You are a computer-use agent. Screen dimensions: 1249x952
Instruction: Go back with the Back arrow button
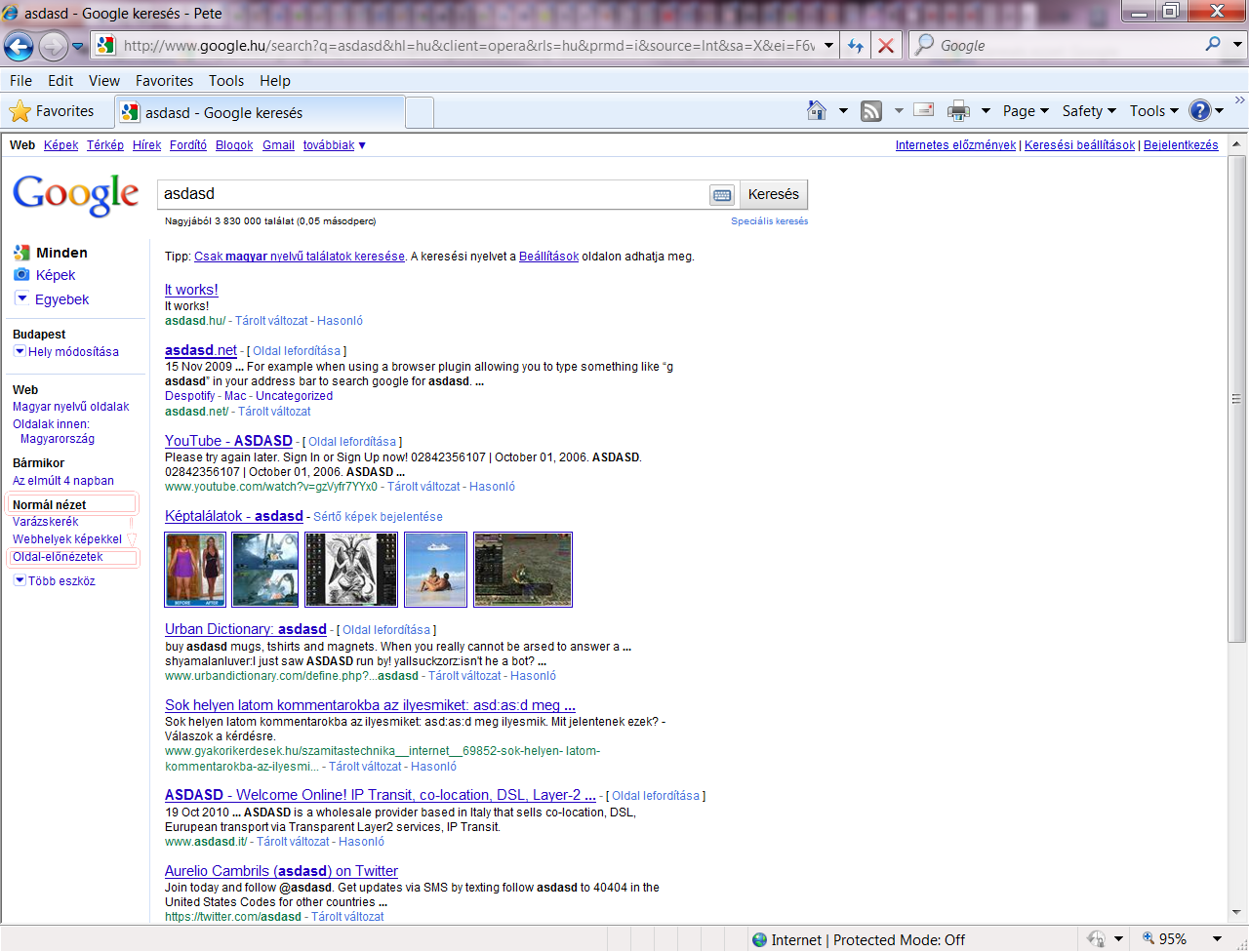[20, 45]
